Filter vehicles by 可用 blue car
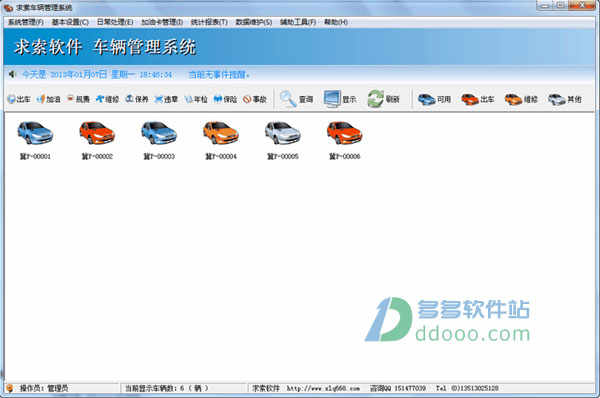Image resolution: width=600 pixels, height=398 pixels. click(x=434, y=99)
